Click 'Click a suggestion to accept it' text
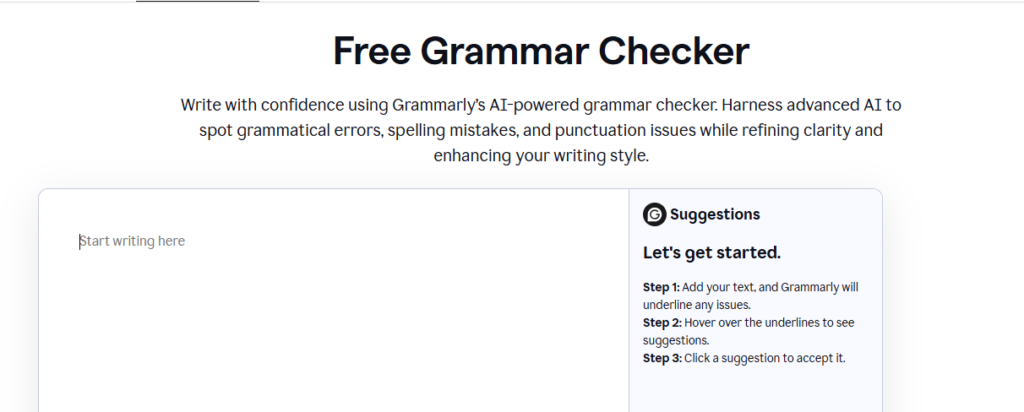Image resolution: width=1024 pixels, height=412 pixels. pyautogui.click(x=764, y=358)
